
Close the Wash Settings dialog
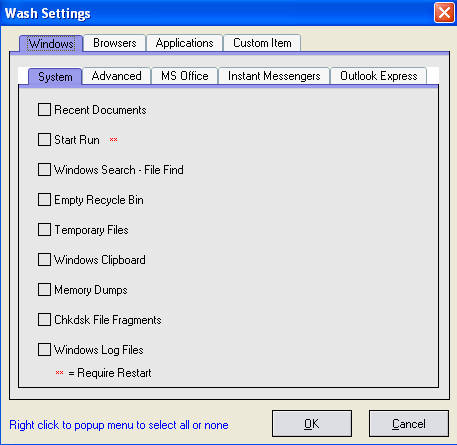click(x=444, y=13)
